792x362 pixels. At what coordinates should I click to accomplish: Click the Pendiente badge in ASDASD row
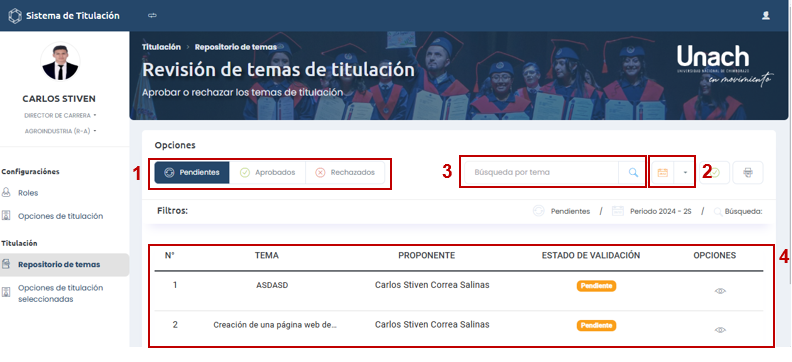597,286
